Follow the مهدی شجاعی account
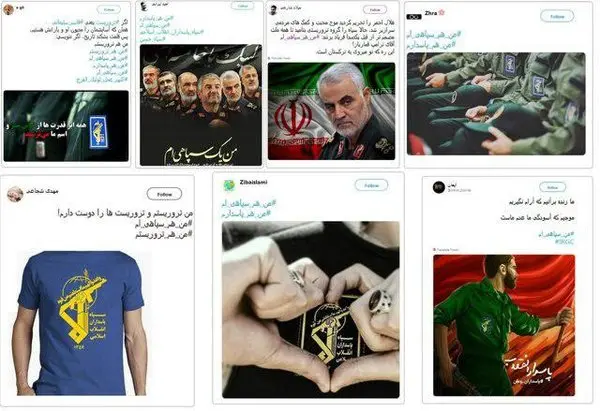 tap(164, 194)
